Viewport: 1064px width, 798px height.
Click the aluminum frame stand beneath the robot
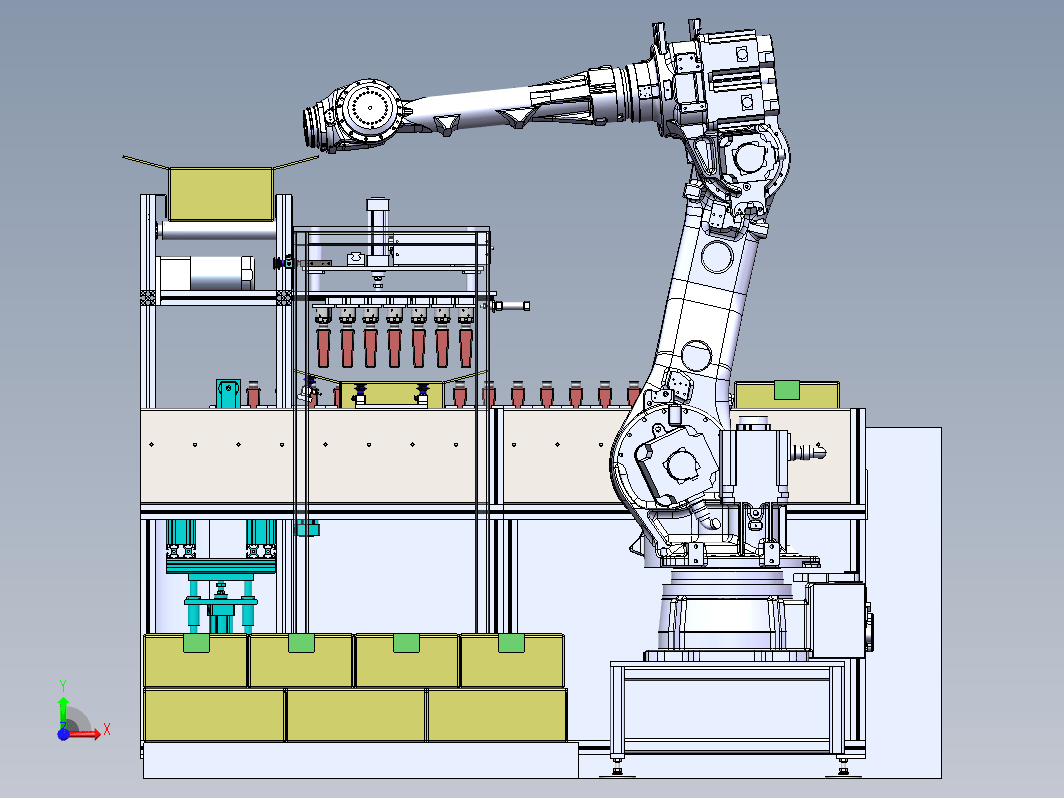(728, 709)
